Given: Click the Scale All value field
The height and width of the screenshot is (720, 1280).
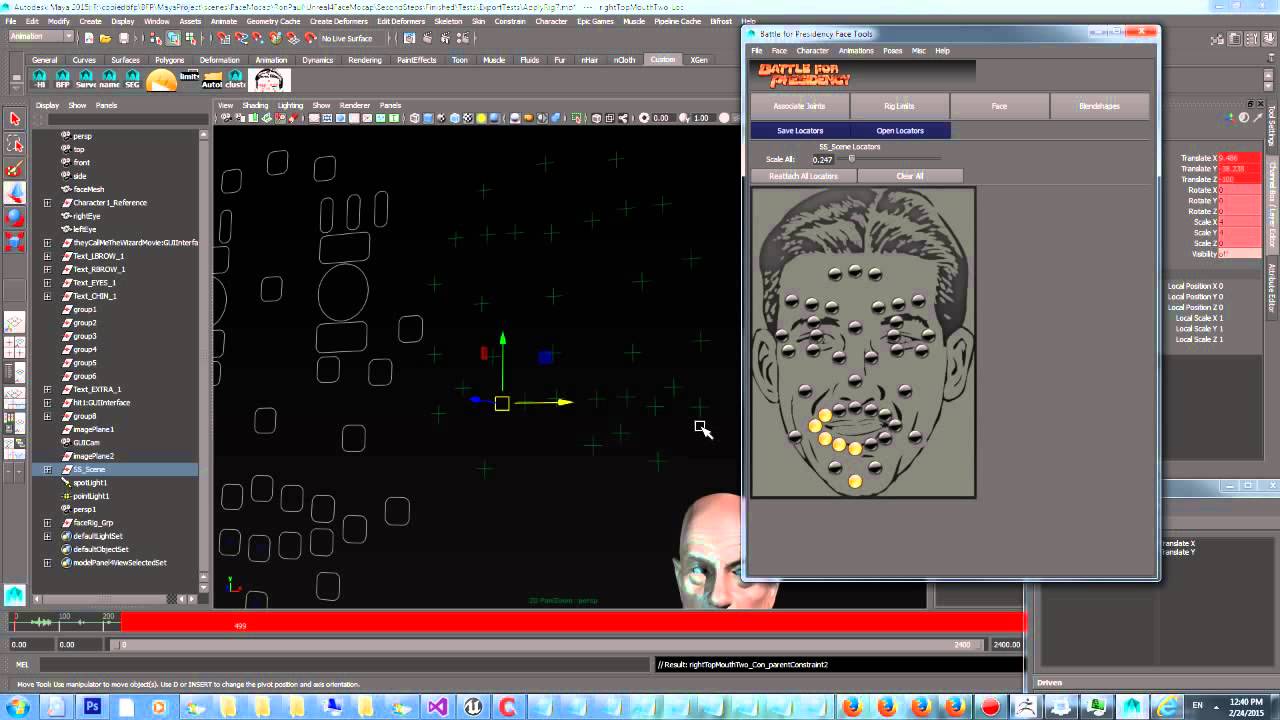Looking at the screenshot, I should click(823, 159).
